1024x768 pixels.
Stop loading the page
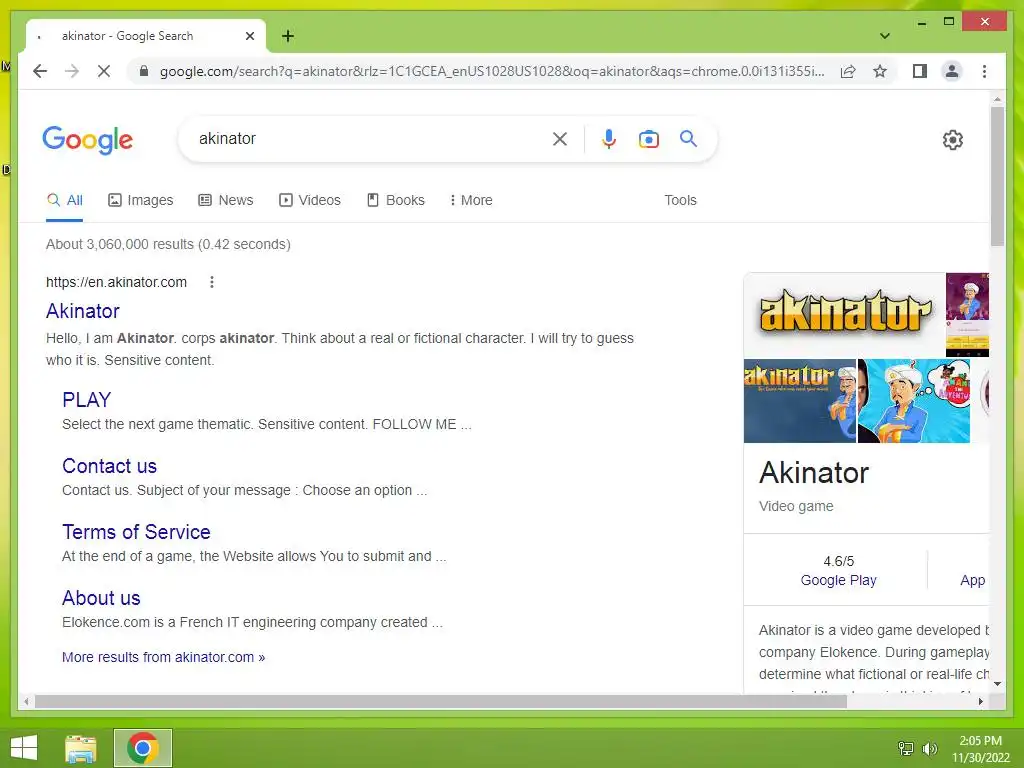[x=104, y=71]
